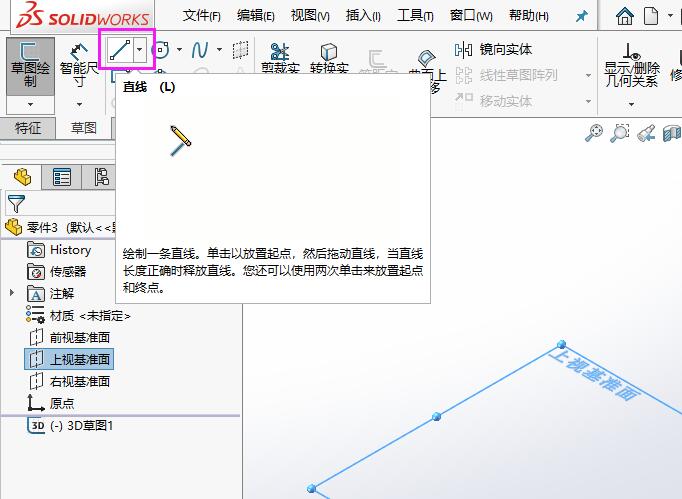Screen dimensions: 682x499
Task: Open the 视图(V) menu
Action: coord(310,16)
